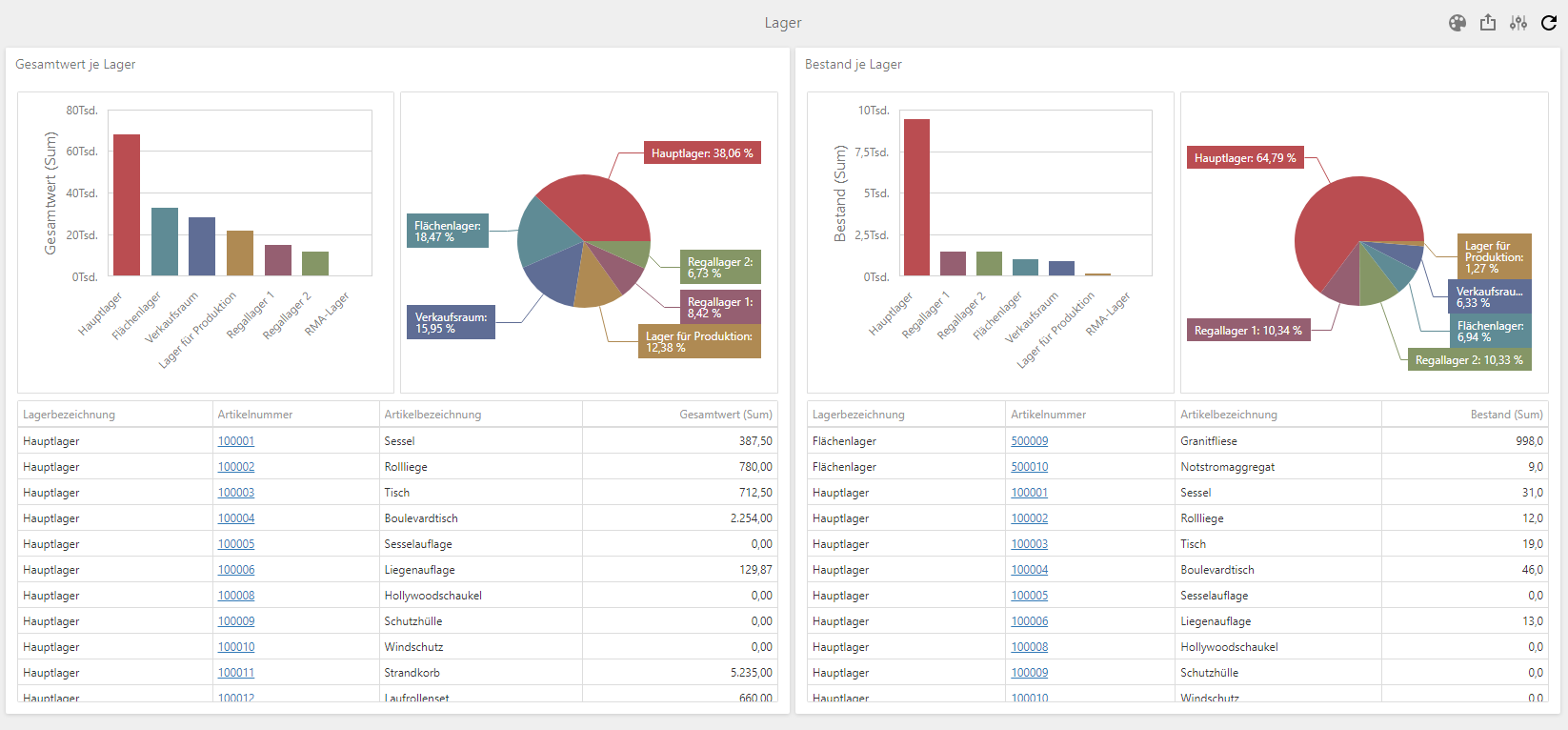Open article link 500009 for Granitfliese

click(1029, 441)
